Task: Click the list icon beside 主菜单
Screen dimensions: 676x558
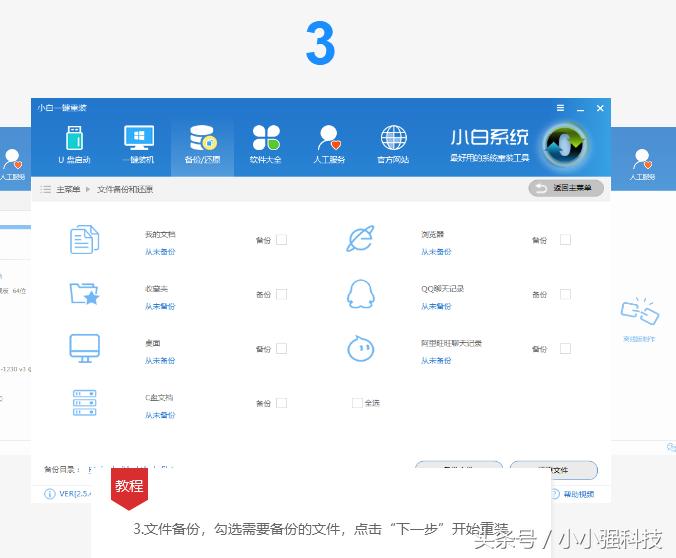Action: coord(46,189)
